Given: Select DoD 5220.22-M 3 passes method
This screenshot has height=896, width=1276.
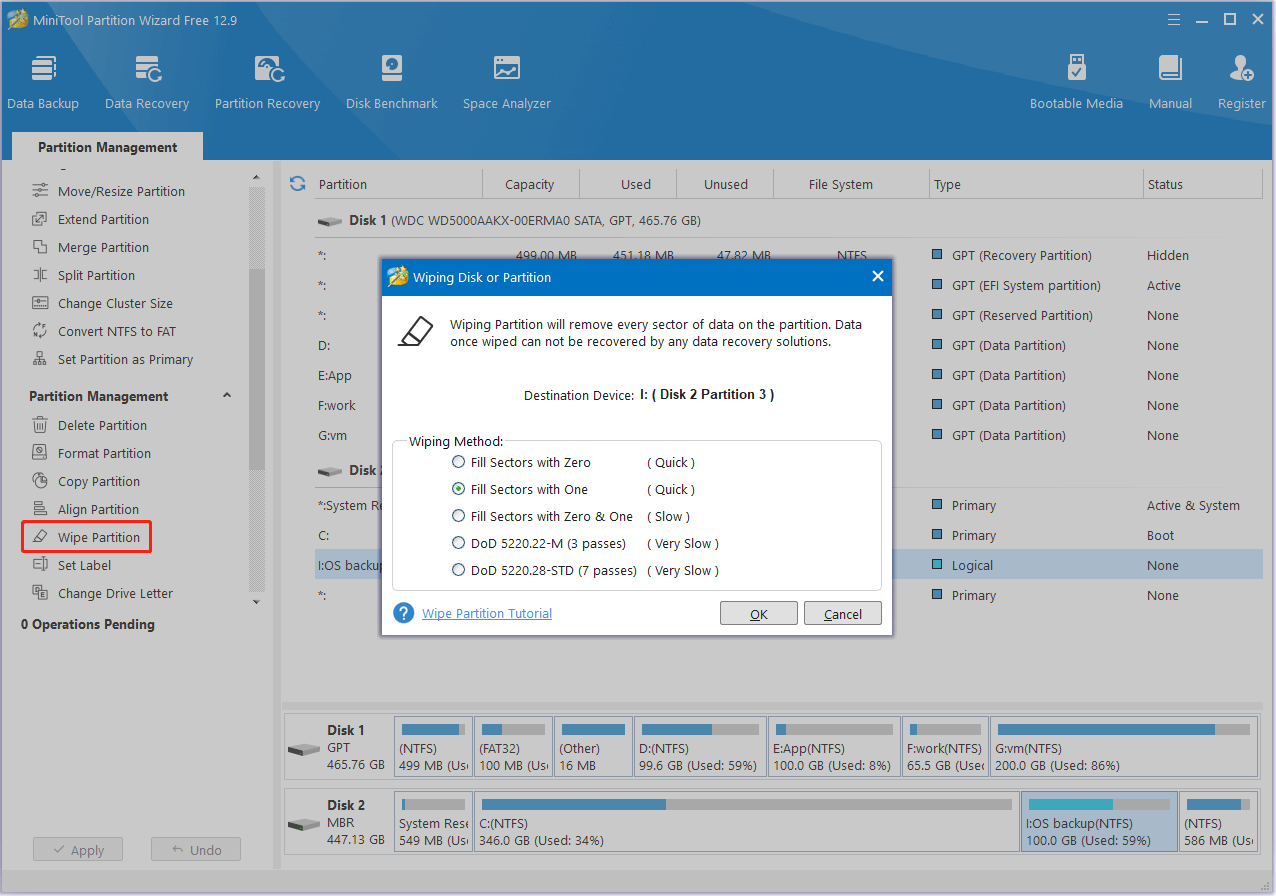Looking at the screenshot, I should point(459,543).
